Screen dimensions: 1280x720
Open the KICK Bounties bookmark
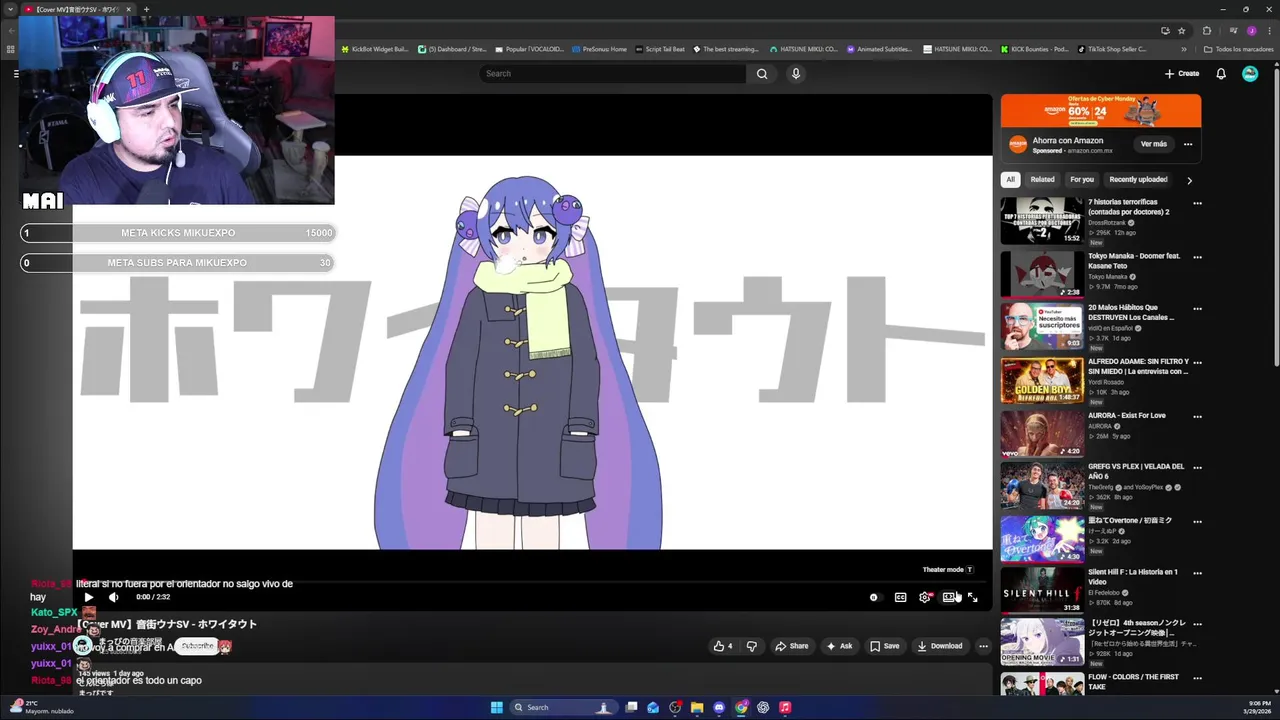pyautogui.click(x=1035, y=49)
